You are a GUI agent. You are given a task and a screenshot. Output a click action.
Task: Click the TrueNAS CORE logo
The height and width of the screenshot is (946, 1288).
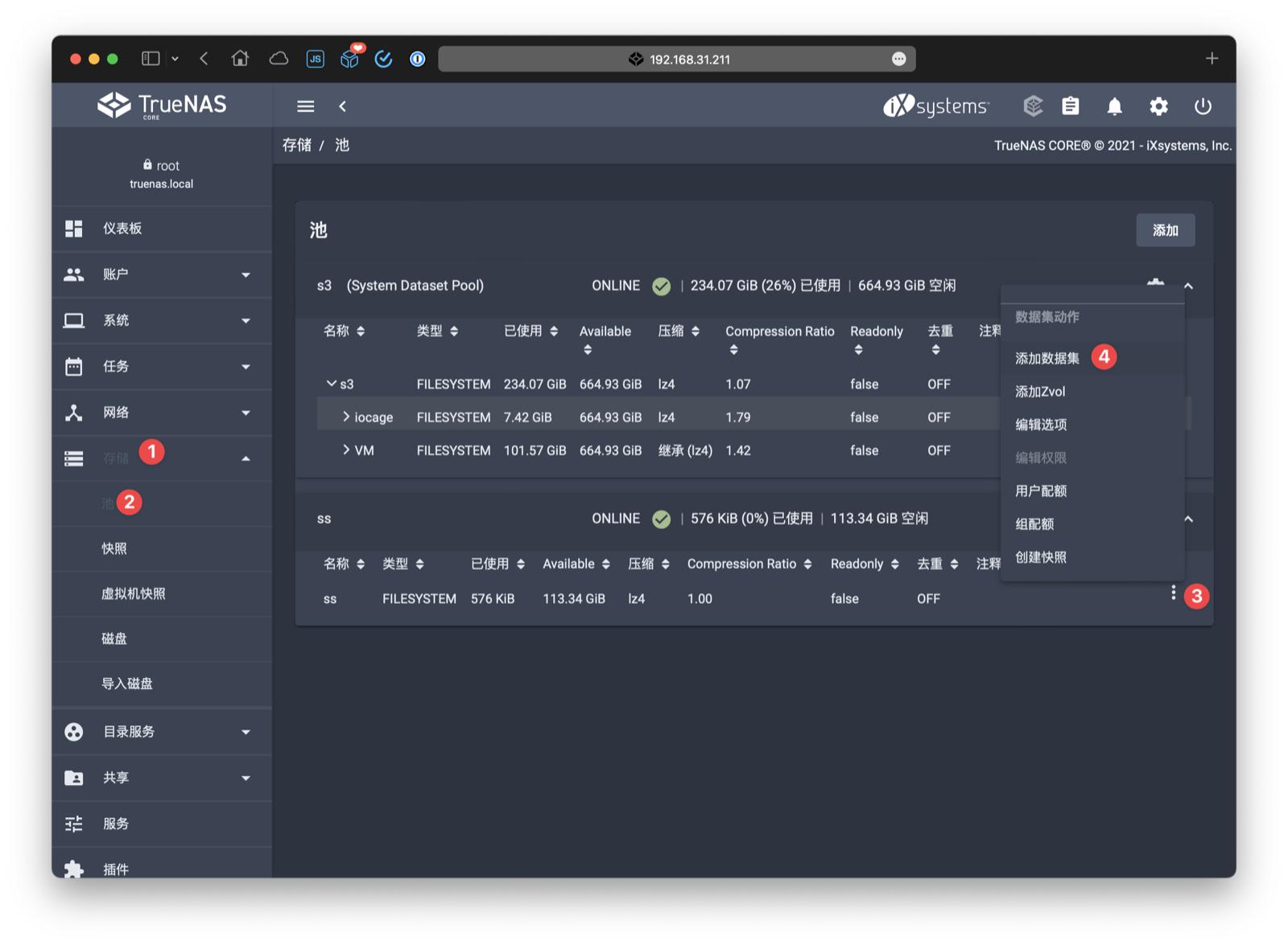161,105
